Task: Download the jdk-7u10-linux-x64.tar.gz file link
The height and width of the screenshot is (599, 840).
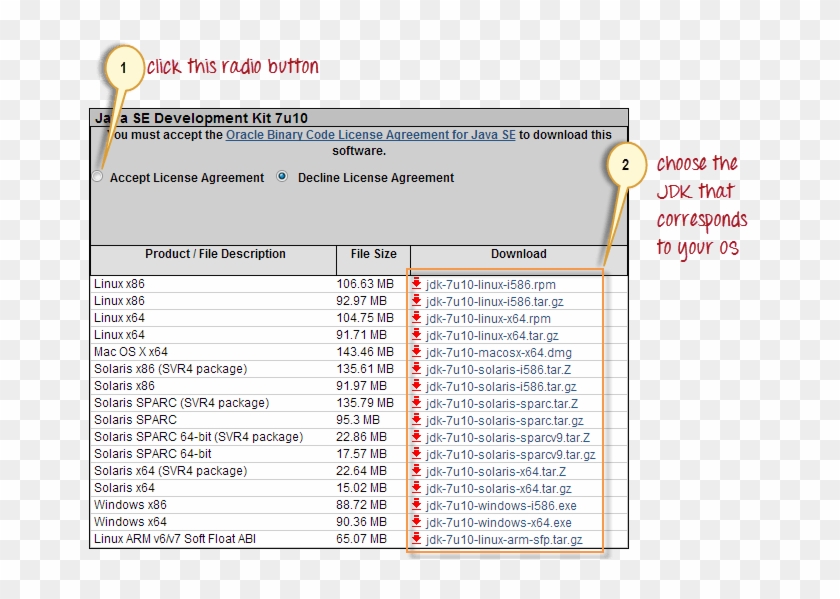Action: click(x=492, y=336)
